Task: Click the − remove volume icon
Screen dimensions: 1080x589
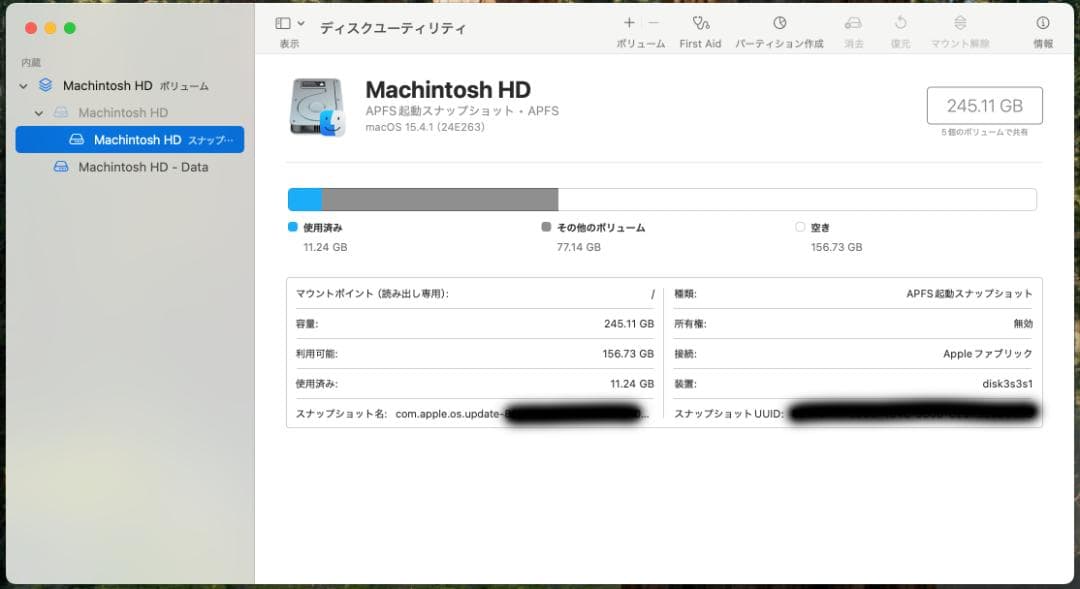Action: [x=652, y=22]
